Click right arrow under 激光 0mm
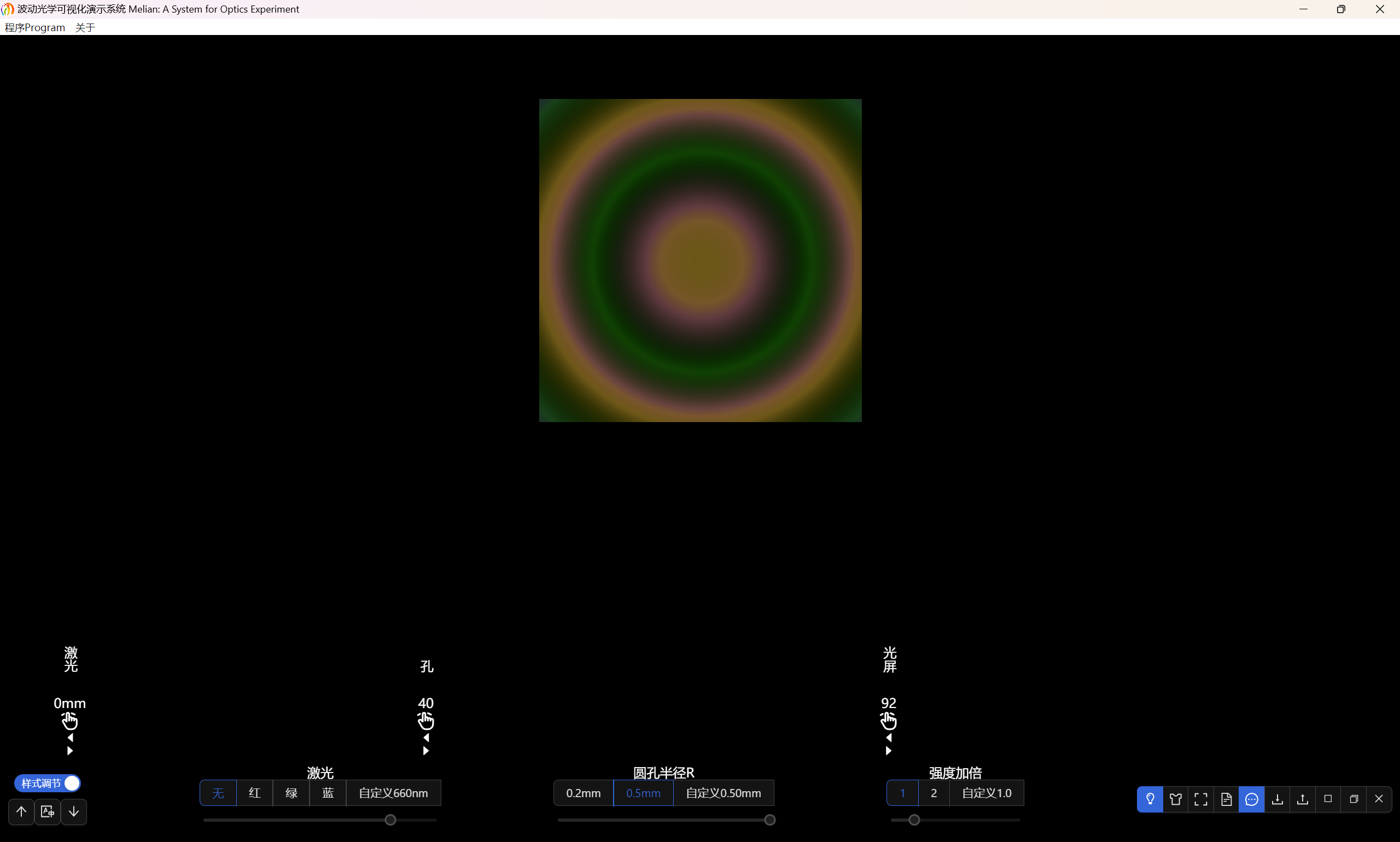Screen dimensions: 1400x842 [x=70, y=751]
